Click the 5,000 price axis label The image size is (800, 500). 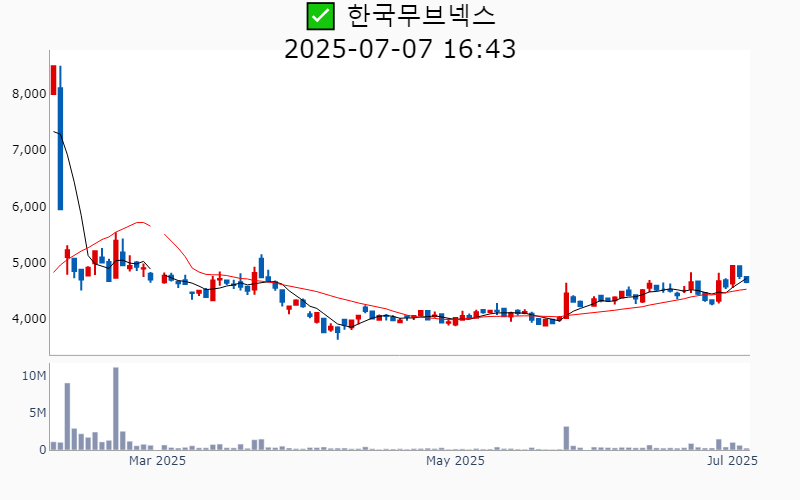pyautogui.click(x=29, y=263)
